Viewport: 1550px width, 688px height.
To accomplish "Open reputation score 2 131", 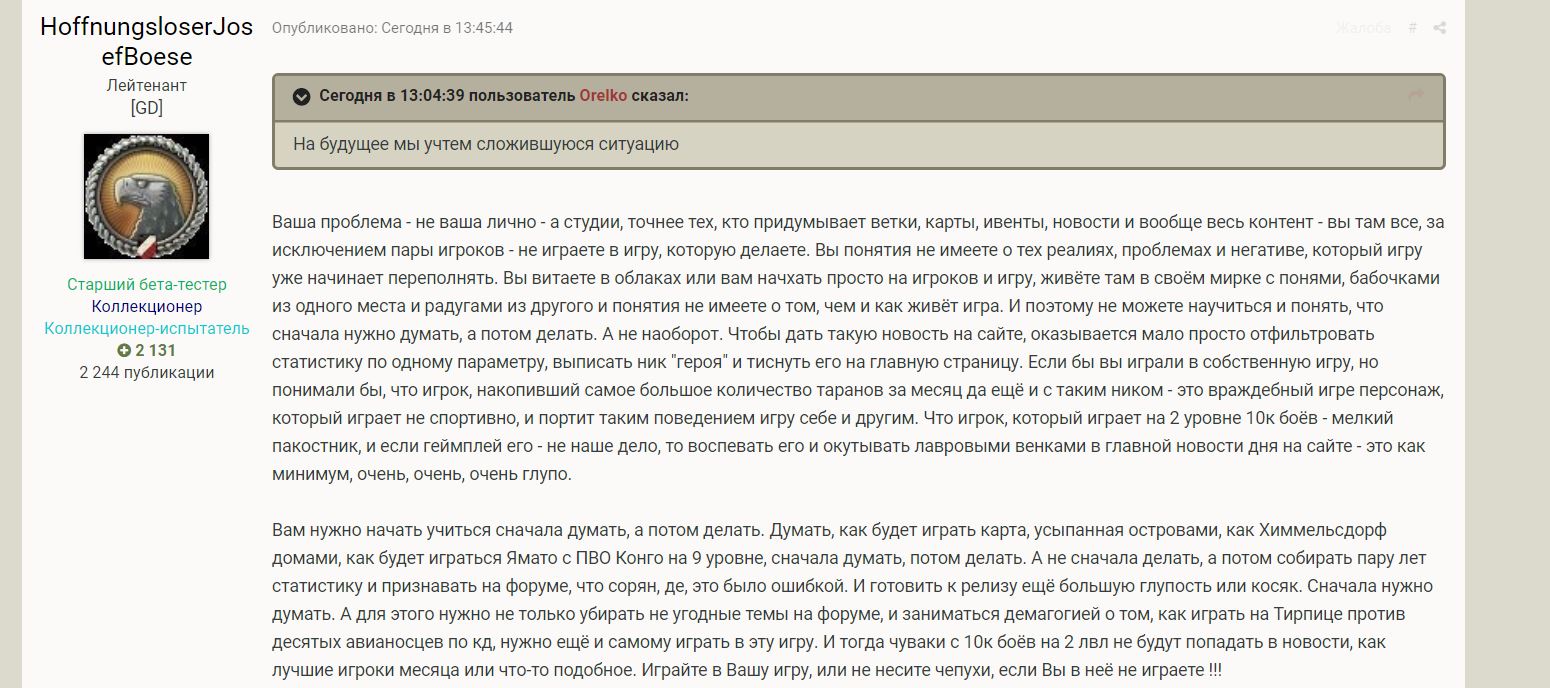I will click(x=146, y=350).
